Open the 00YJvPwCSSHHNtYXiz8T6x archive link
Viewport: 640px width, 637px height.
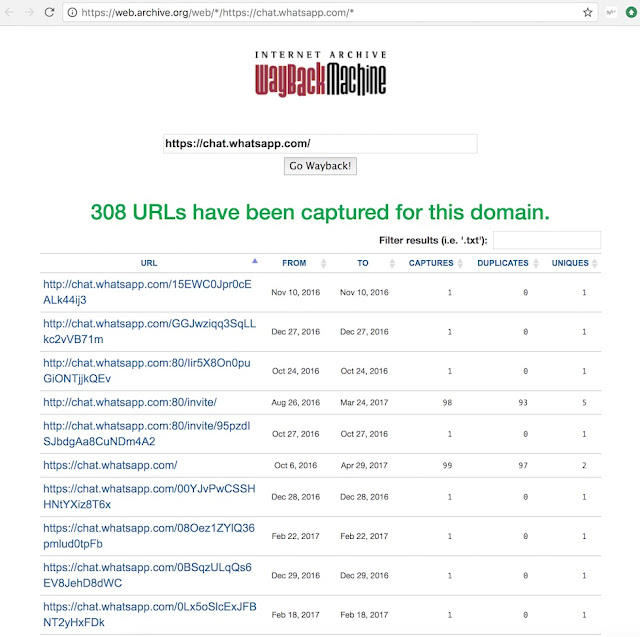click(149, 496)
